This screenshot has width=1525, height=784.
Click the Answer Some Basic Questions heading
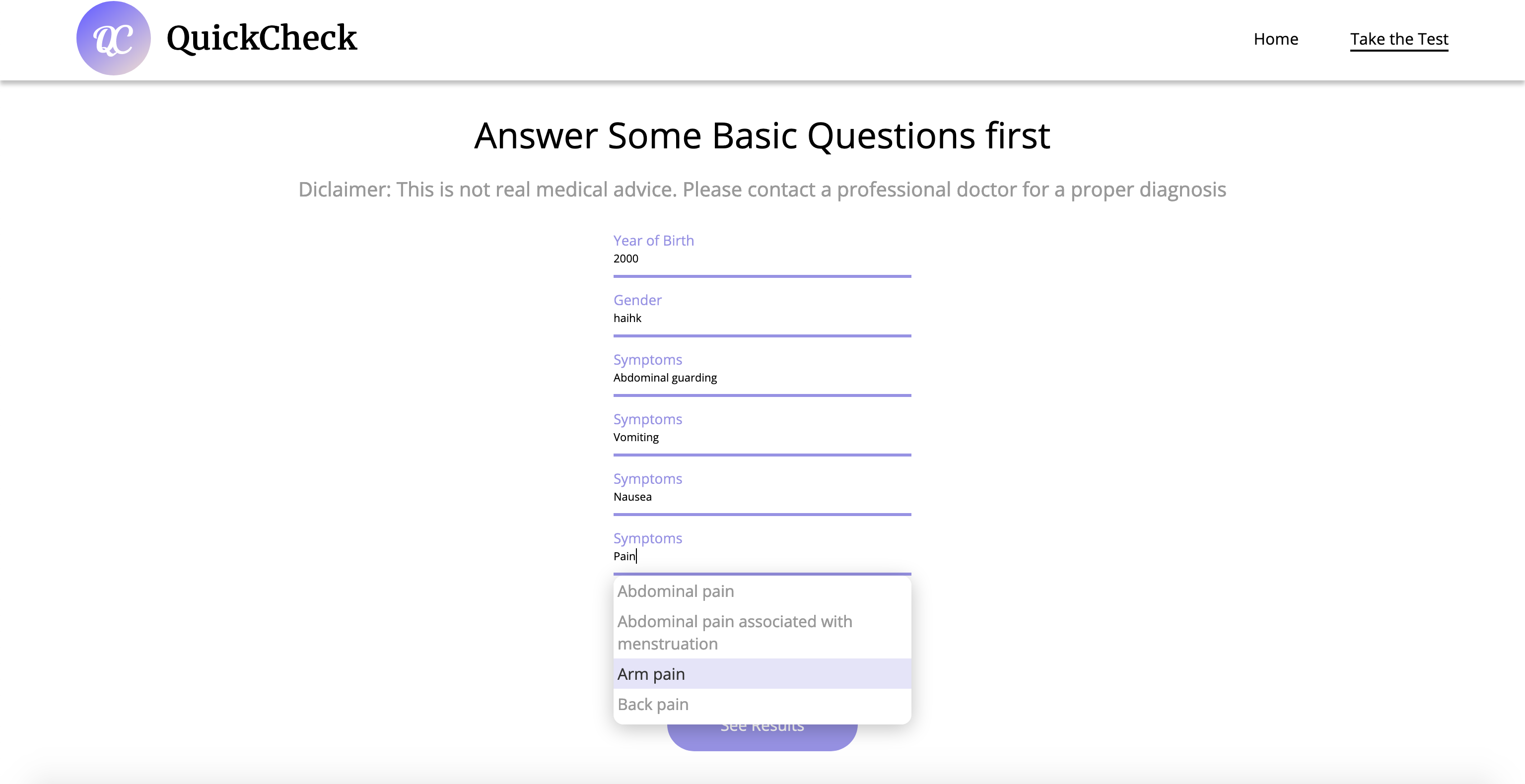(762, 135)
